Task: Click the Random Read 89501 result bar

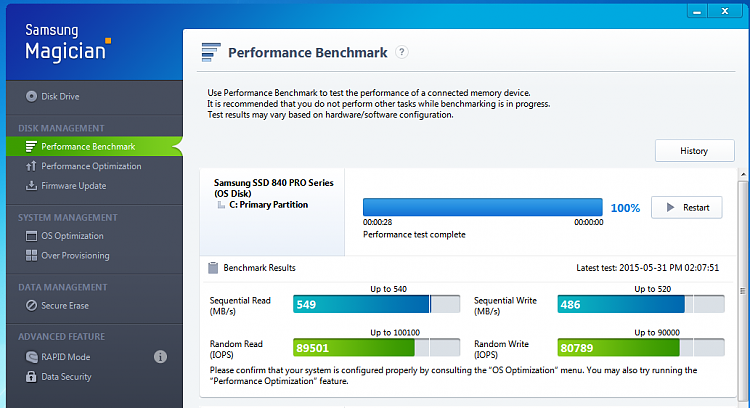Action: pos(376,348)
